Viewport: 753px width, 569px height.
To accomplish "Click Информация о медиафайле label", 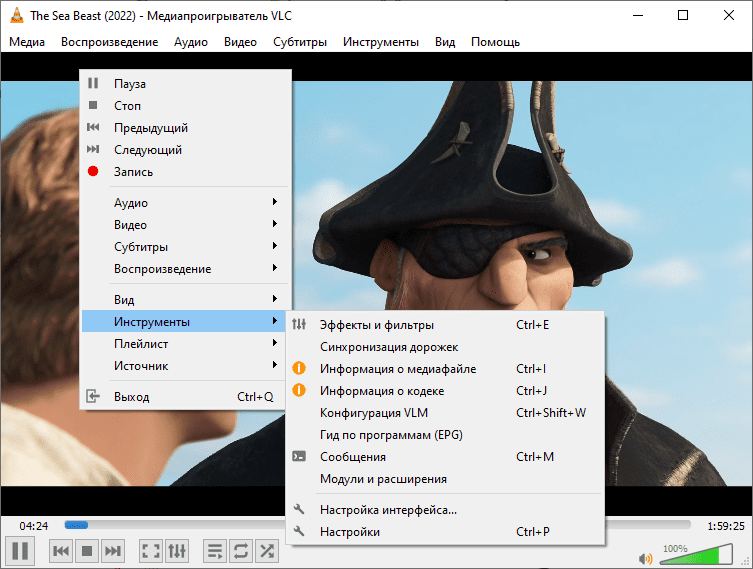I will tap(398, 369).
